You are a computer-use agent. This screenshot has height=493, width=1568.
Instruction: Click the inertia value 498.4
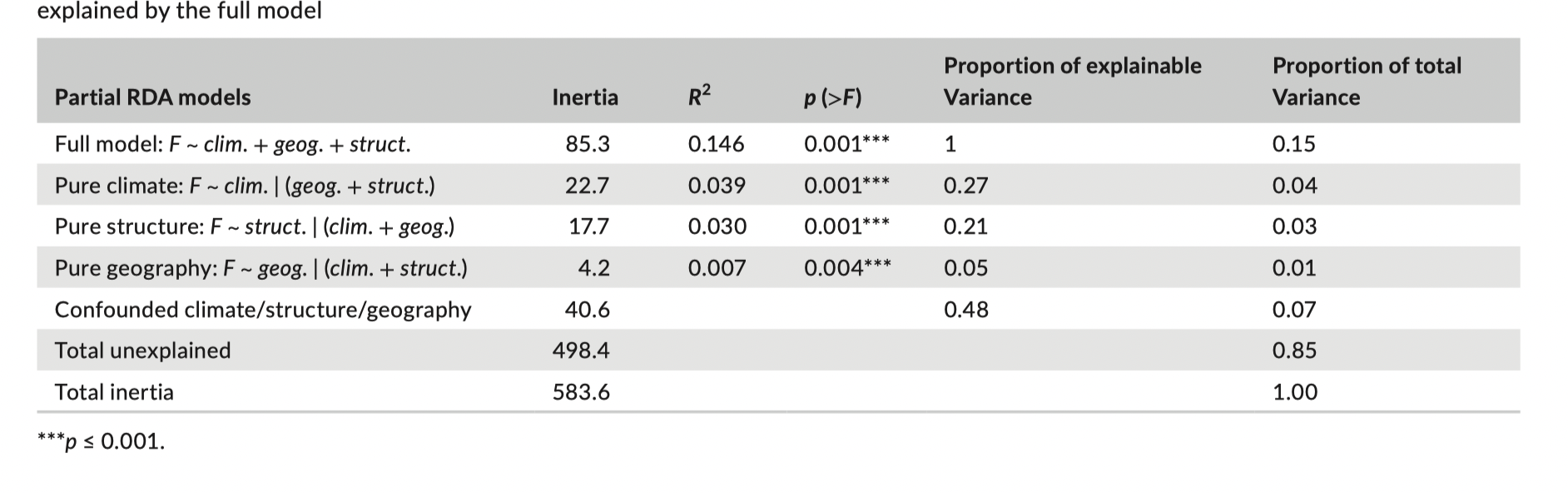tap(581, 351)
